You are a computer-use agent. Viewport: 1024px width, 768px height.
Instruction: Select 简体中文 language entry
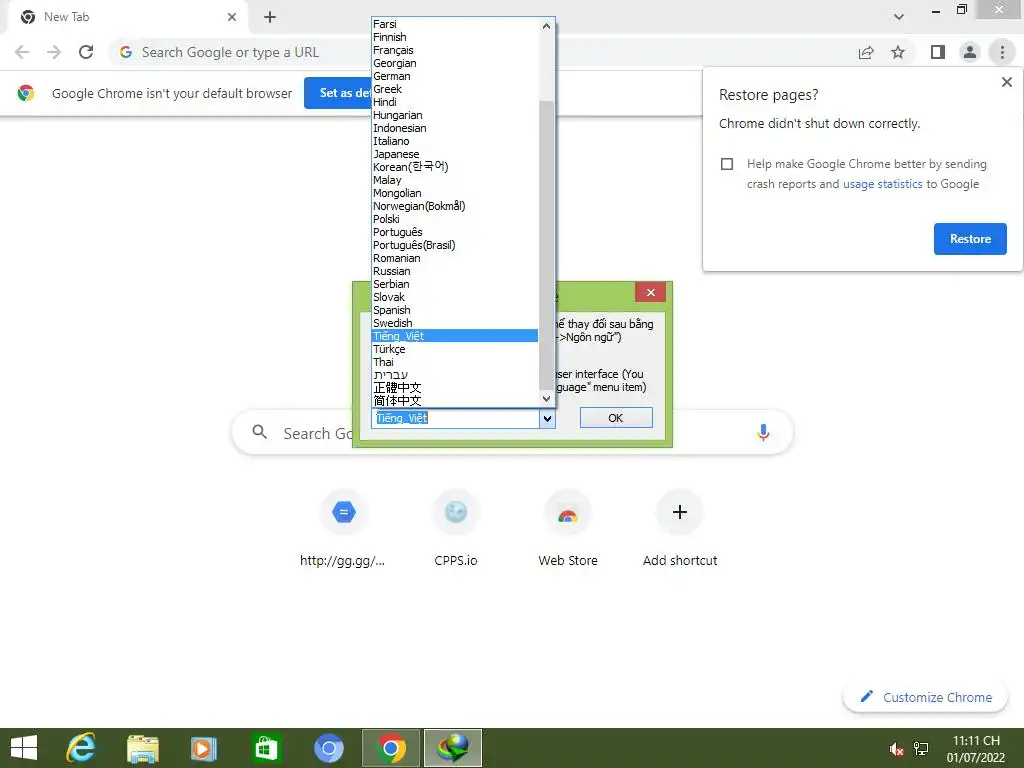click(455, 401)
